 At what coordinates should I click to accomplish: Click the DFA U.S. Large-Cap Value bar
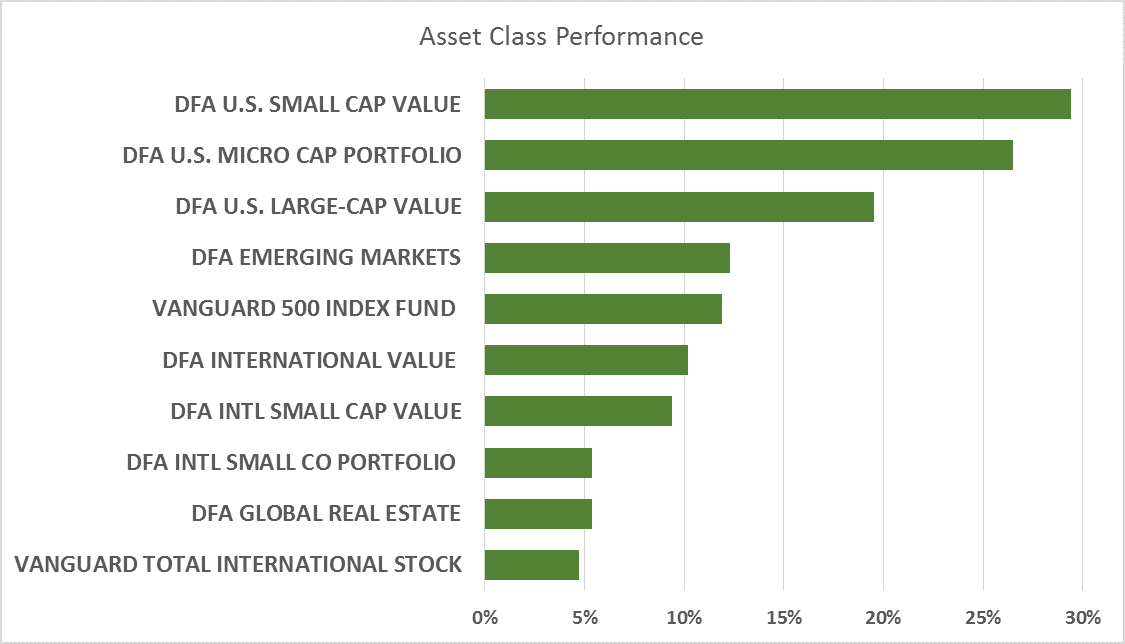tap(679, 206)
